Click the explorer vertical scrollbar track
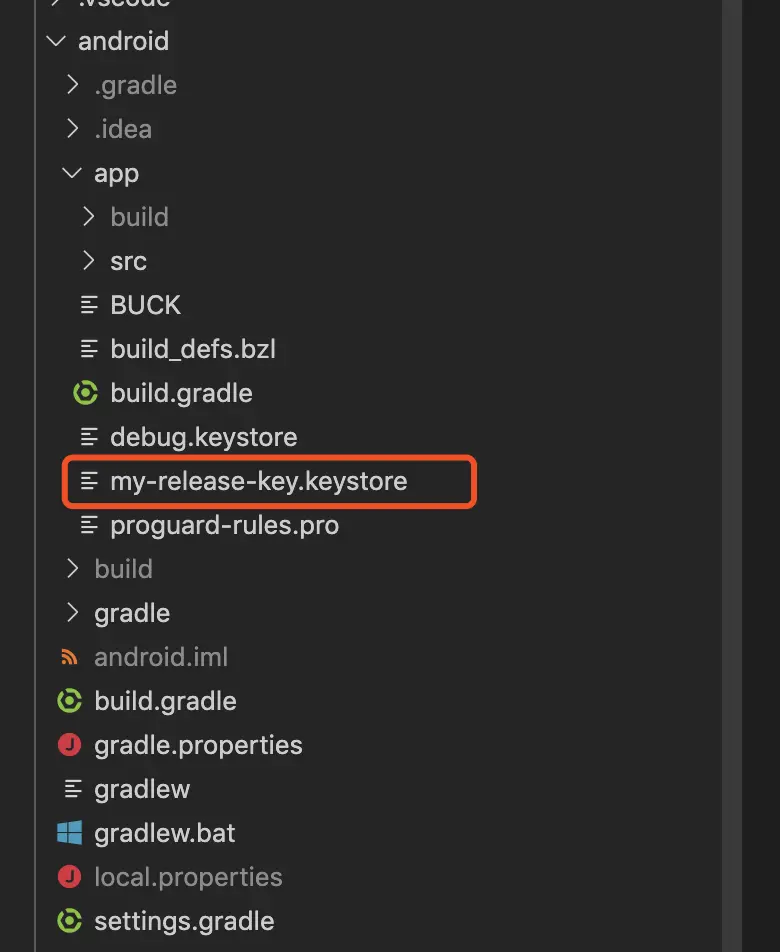Viewport: 780px width, 952px height. pos(732,476)
